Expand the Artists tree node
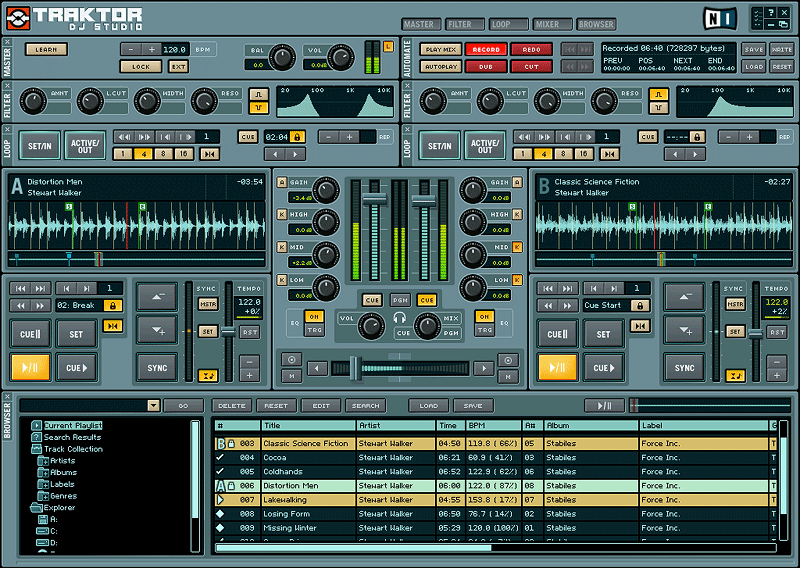800x568 pixels. coord(43,461)
